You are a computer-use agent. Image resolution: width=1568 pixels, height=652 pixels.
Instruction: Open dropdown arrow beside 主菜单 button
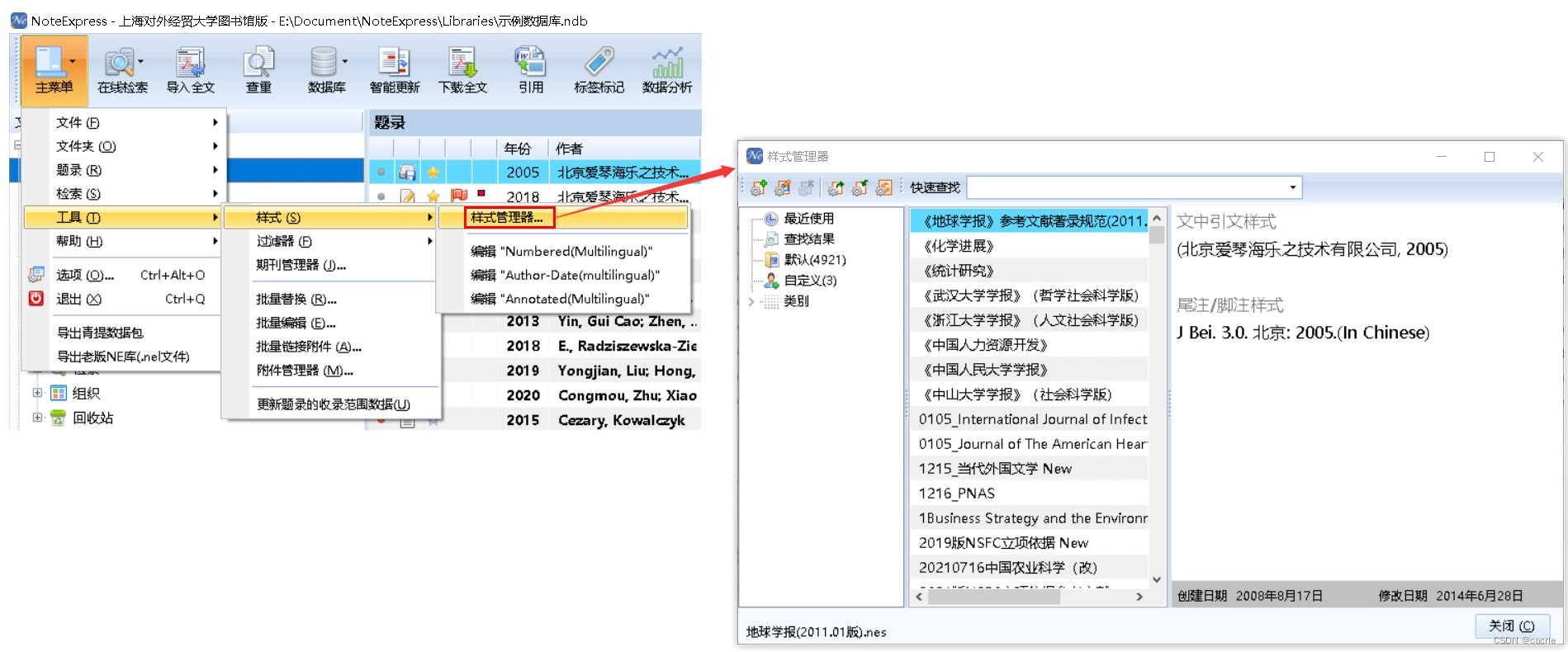pos(73,62)
